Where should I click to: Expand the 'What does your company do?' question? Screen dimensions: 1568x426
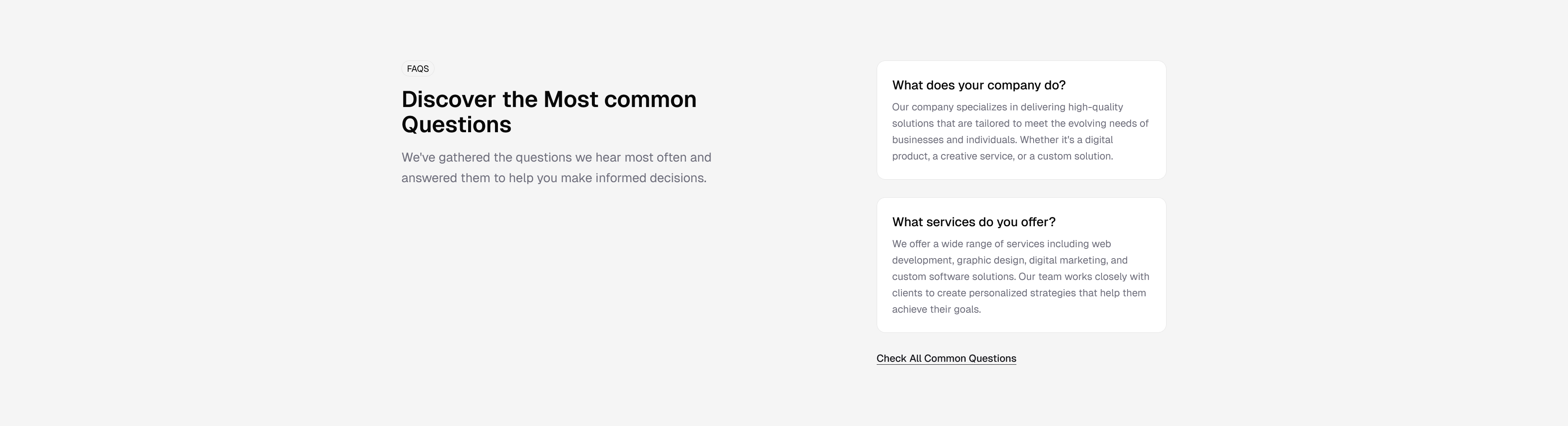point(978,85)
